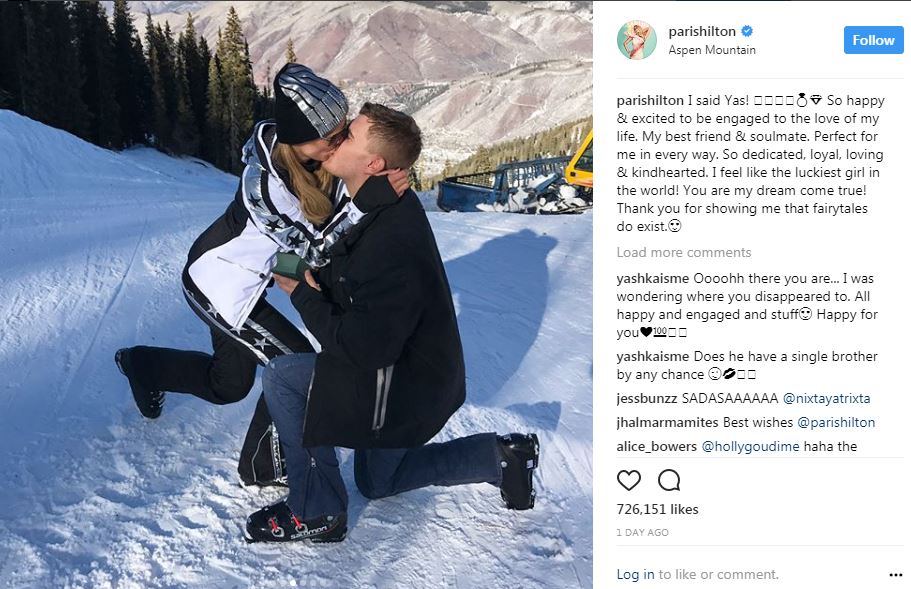Open jhalmarmamites commenter profile

(668, 422)
